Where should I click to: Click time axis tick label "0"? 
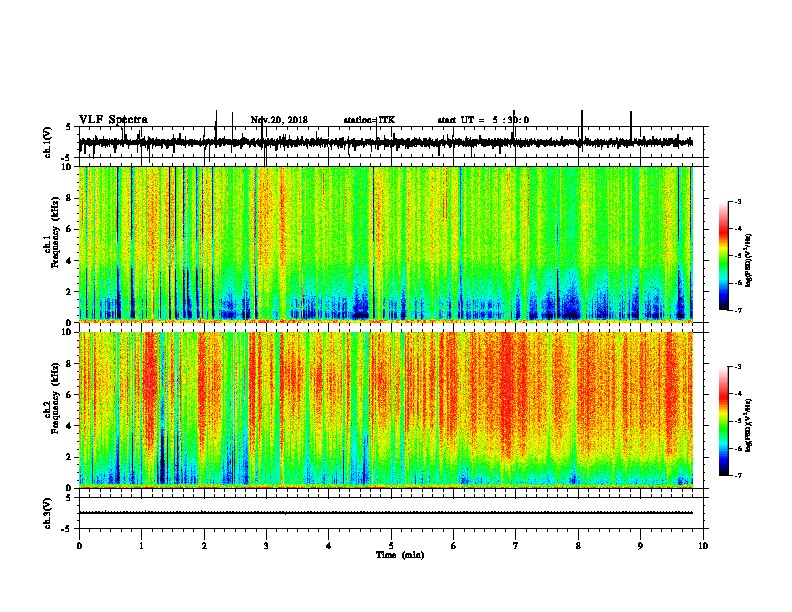79,546
